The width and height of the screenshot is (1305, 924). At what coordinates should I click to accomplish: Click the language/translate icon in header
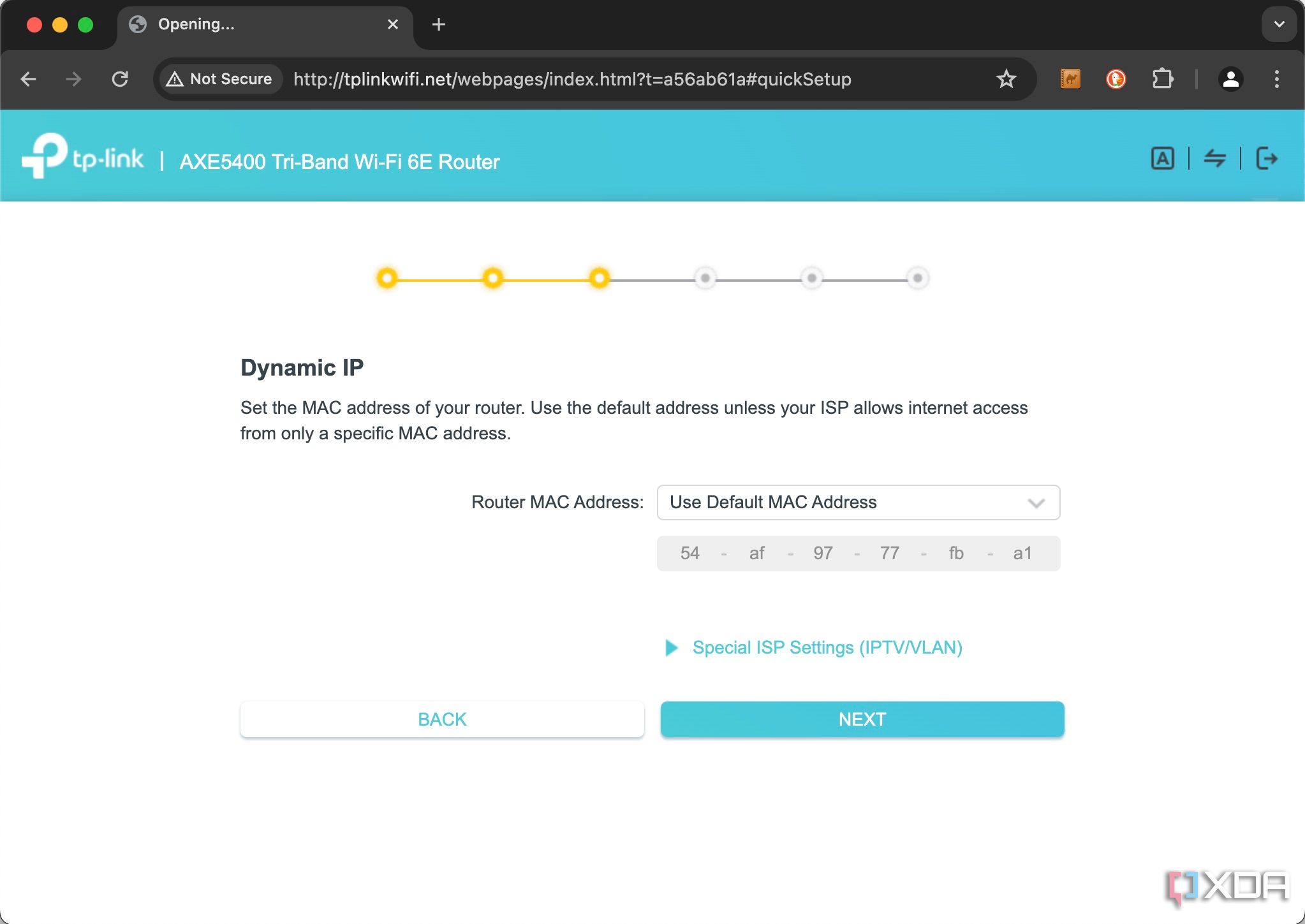[x=1163, y=159]
